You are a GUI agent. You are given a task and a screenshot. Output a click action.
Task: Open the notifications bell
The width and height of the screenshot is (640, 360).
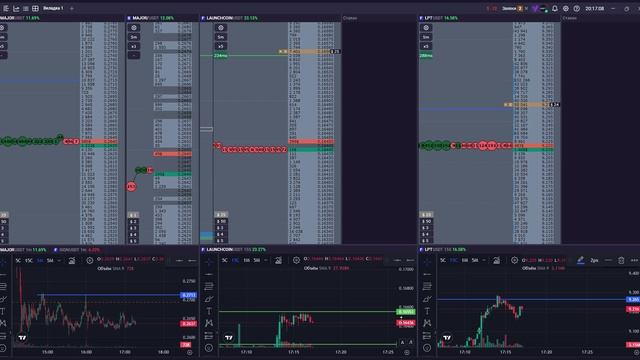coord(555,8)
